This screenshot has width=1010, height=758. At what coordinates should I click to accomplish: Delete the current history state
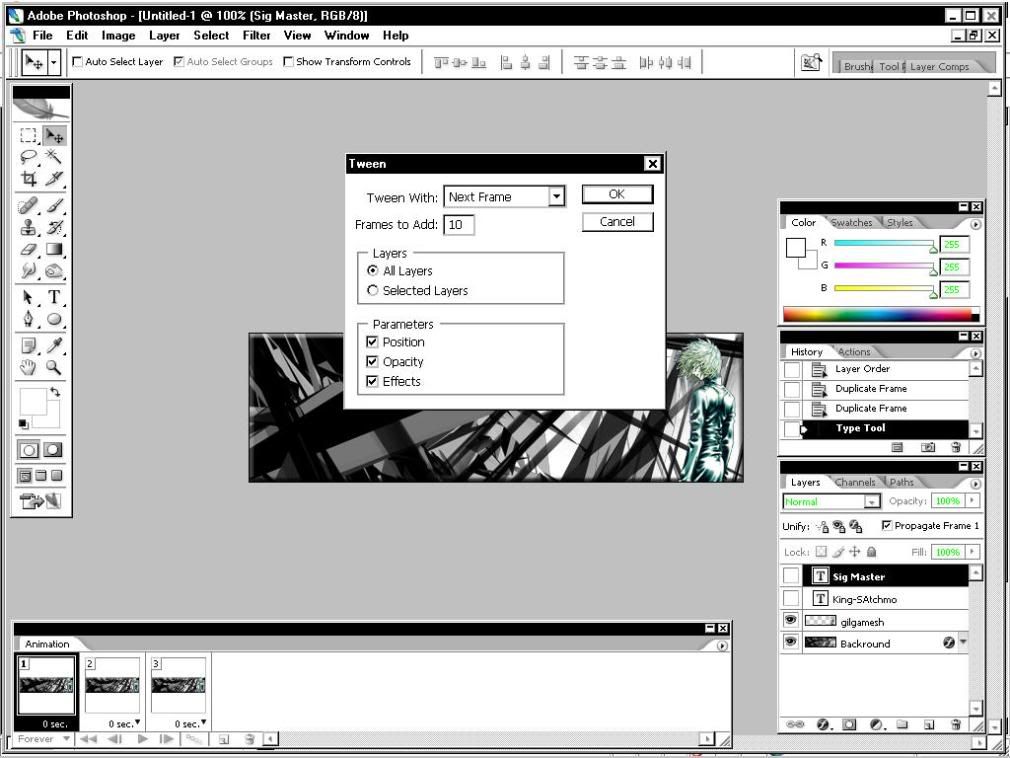pos(956,447)
